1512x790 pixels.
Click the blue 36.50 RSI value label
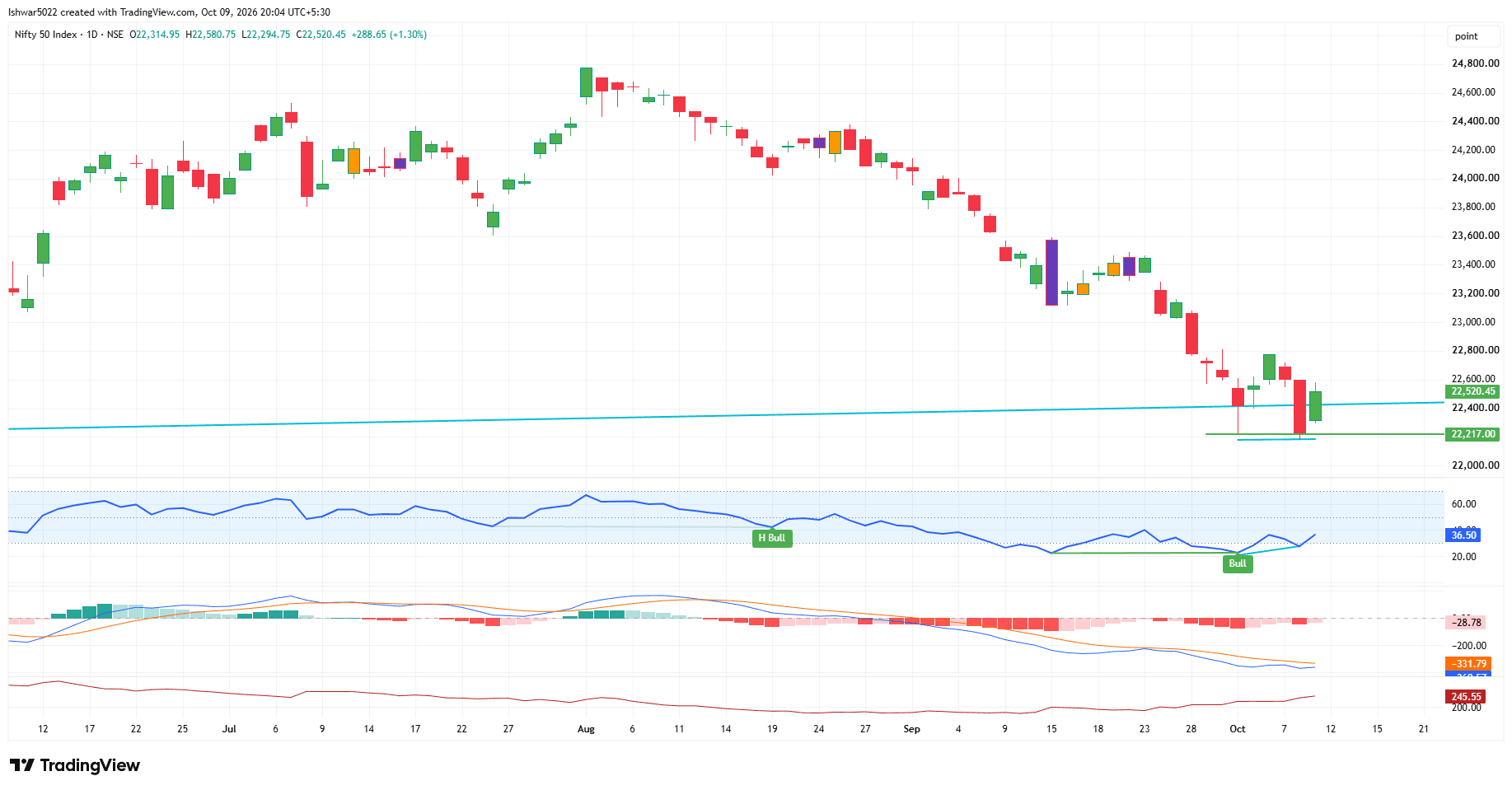tap(1463, 535)
